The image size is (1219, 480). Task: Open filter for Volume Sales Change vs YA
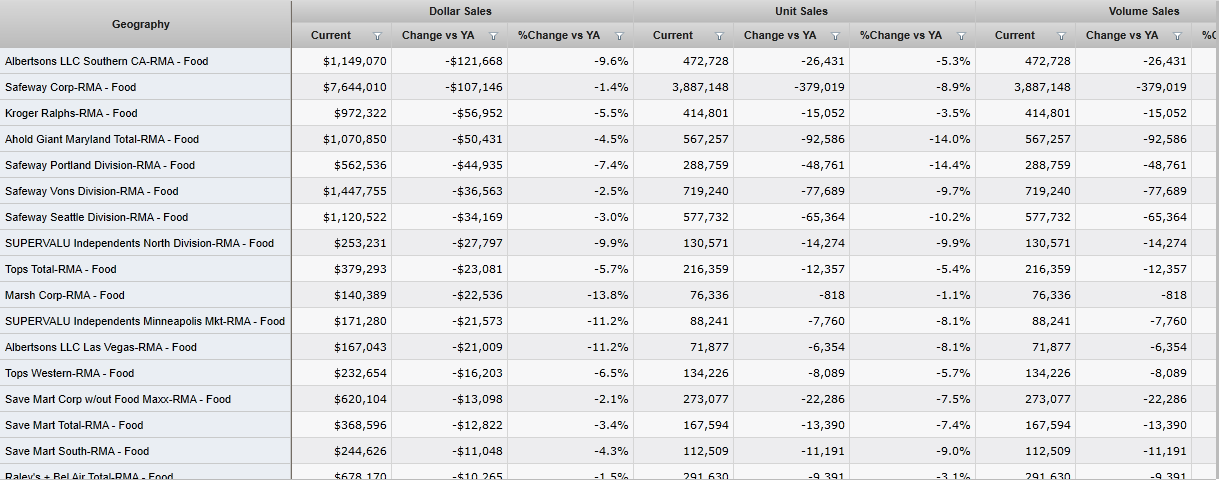coord(1178,36)
